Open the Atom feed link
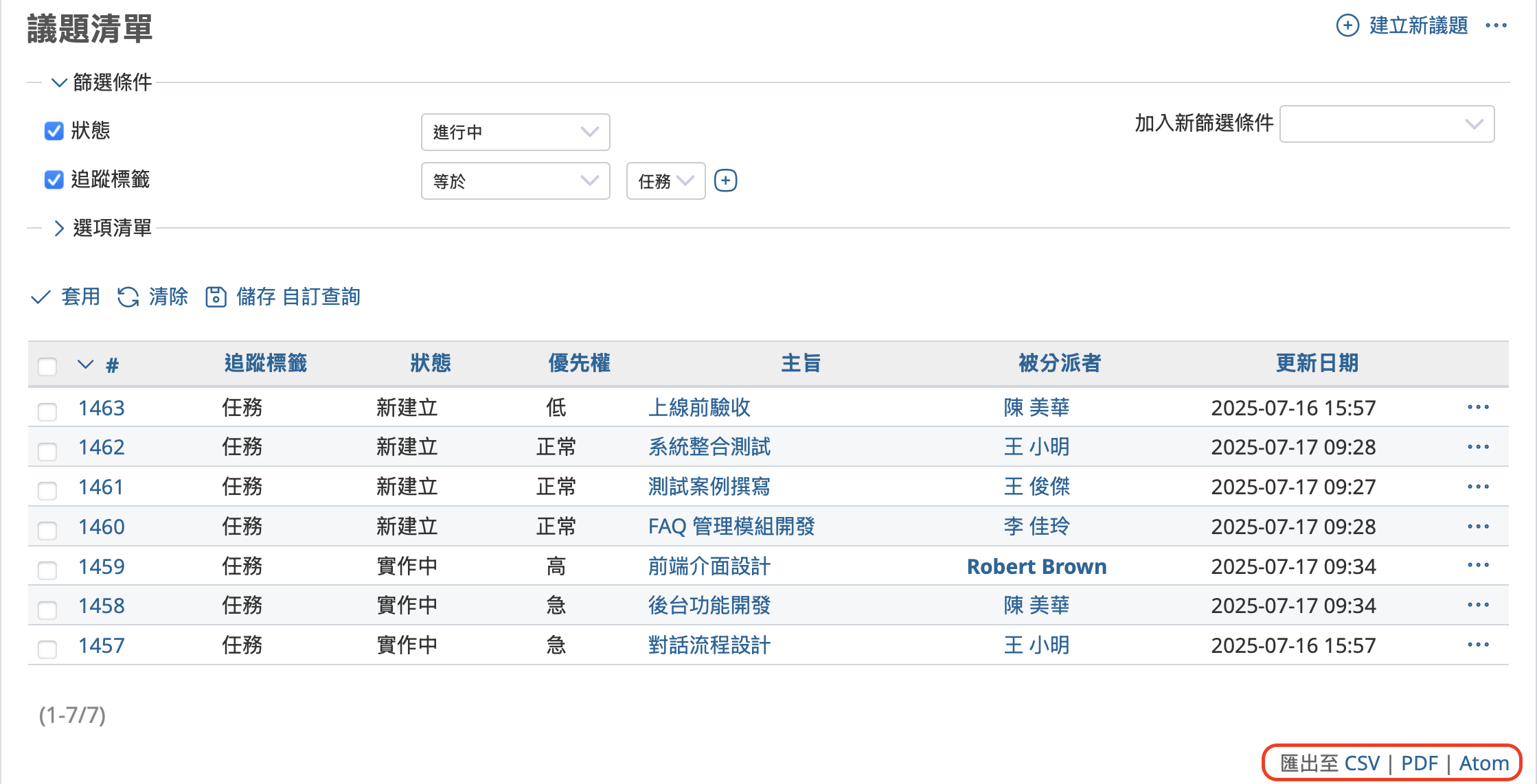The image size is (1537, 784). (1484, 763)
